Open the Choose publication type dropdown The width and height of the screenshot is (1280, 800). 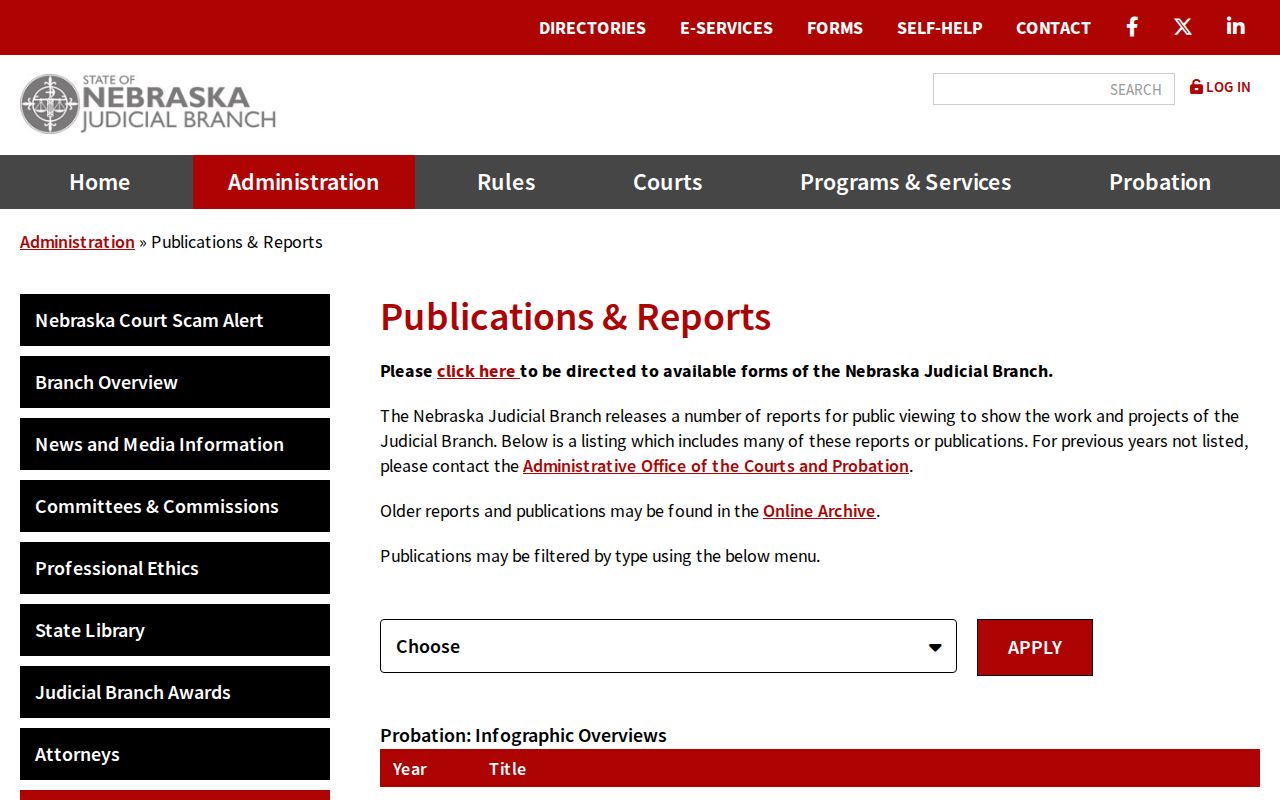(668, 646)
